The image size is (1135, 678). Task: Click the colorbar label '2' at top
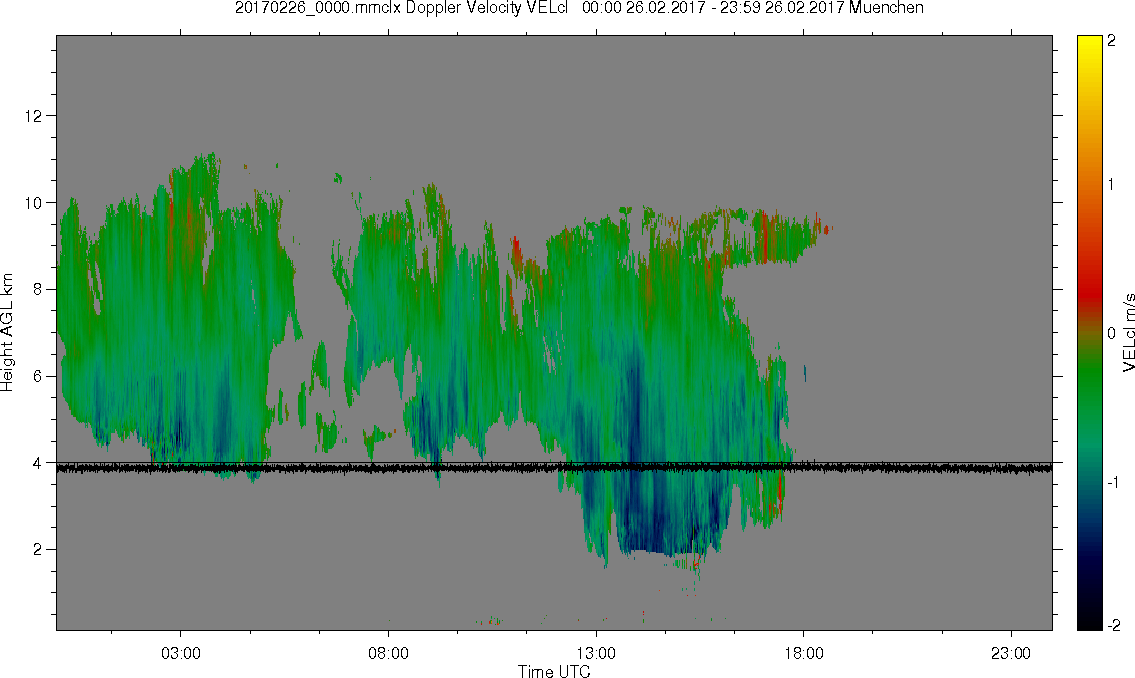pos(1112,41)
